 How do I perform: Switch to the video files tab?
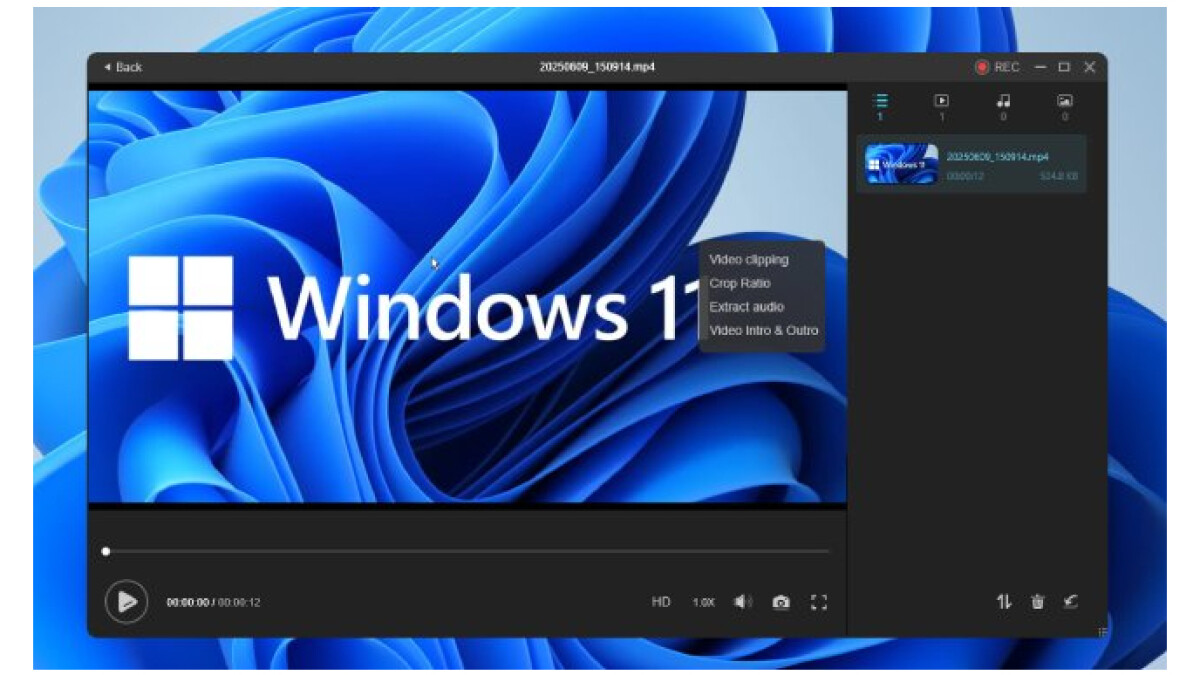pos(941,101)
